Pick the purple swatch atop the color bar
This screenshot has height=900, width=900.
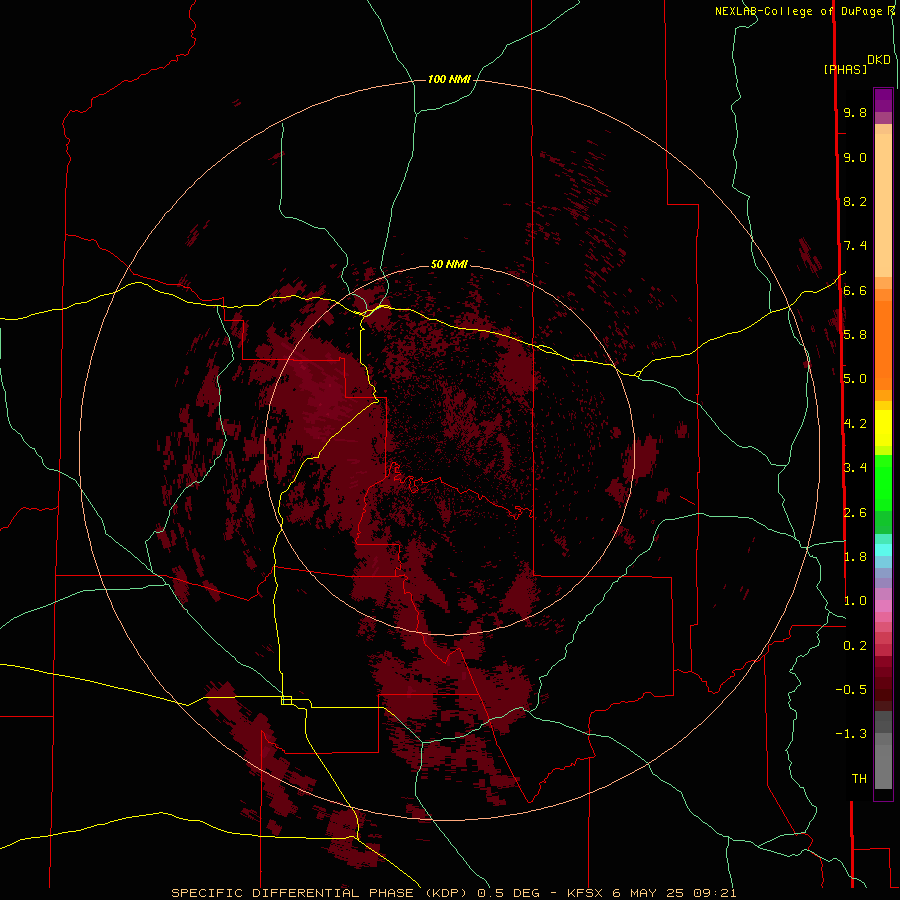coord(883,100)
